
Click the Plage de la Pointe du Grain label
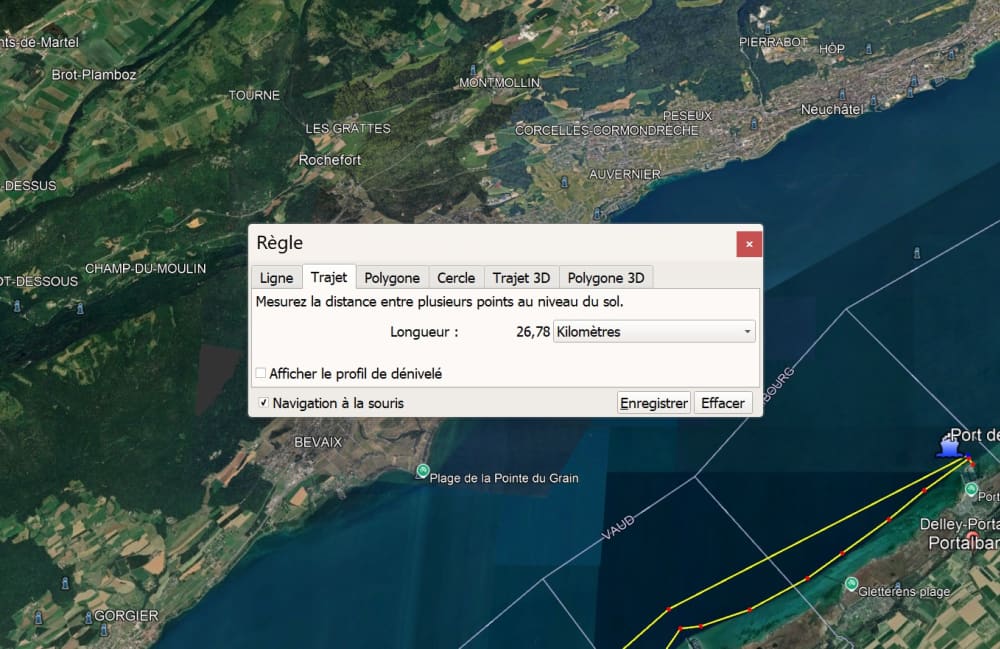tap(504, 478)
